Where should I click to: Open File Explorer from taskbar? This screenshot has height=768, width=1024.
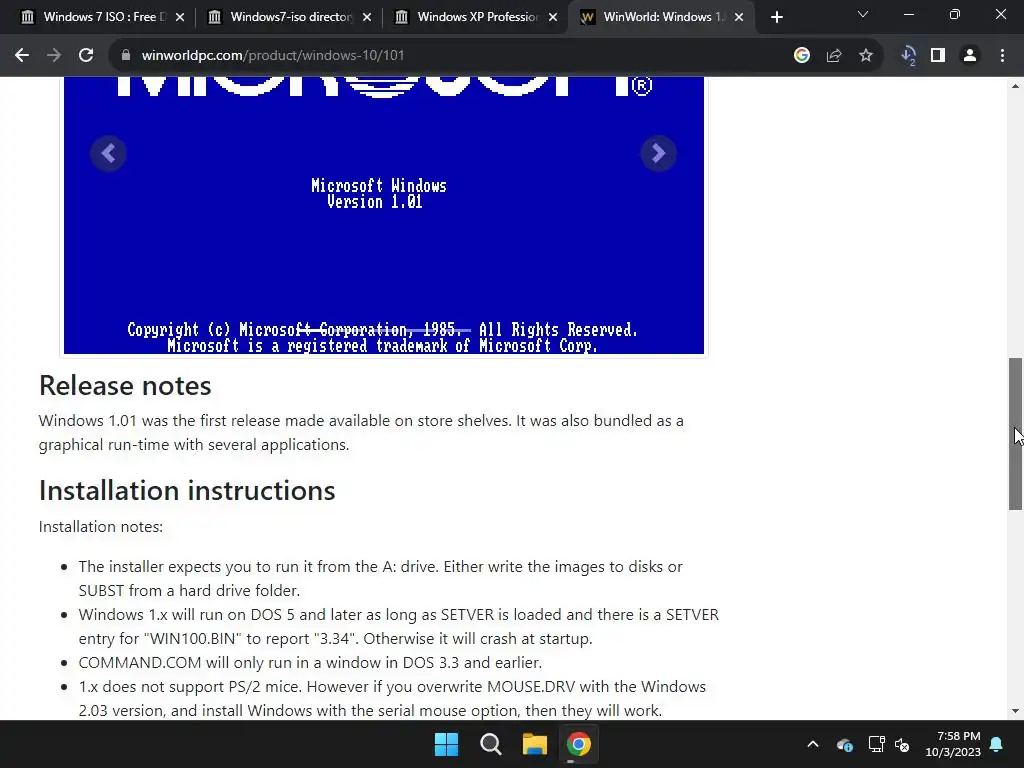point(534,744)
